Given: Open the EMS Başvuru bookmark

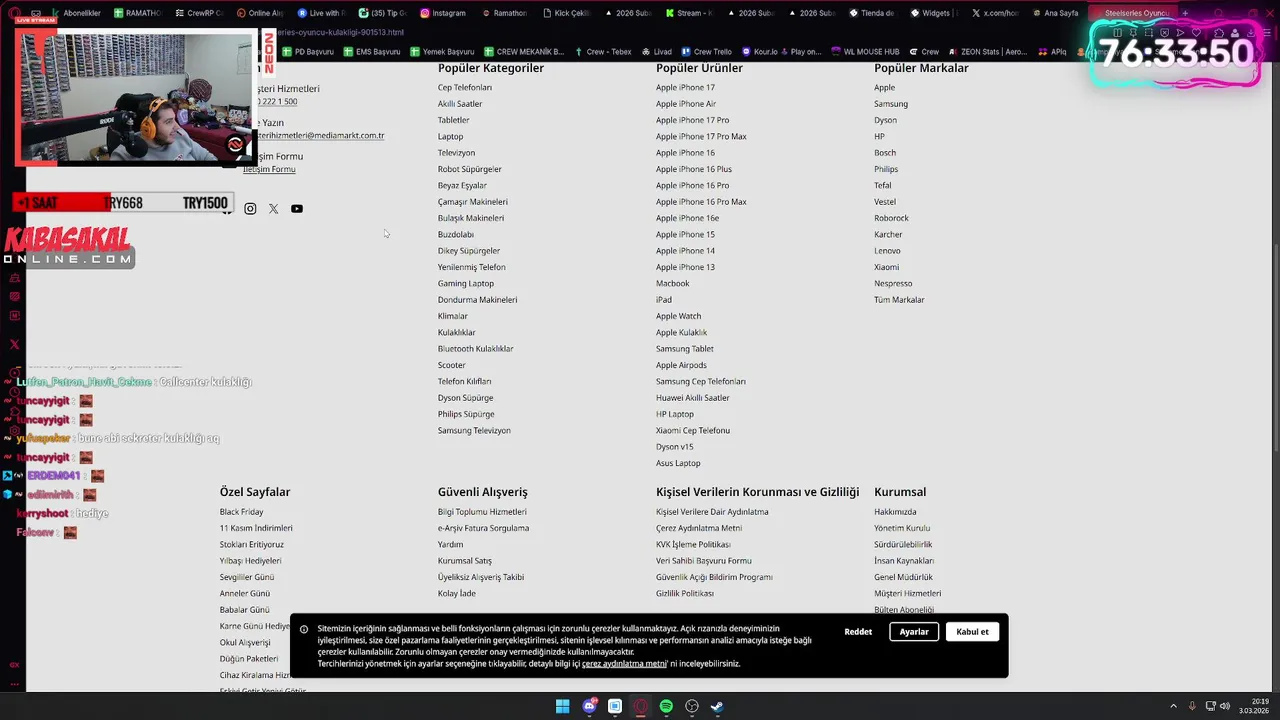Looking at the screenshot, I should 371,52.
